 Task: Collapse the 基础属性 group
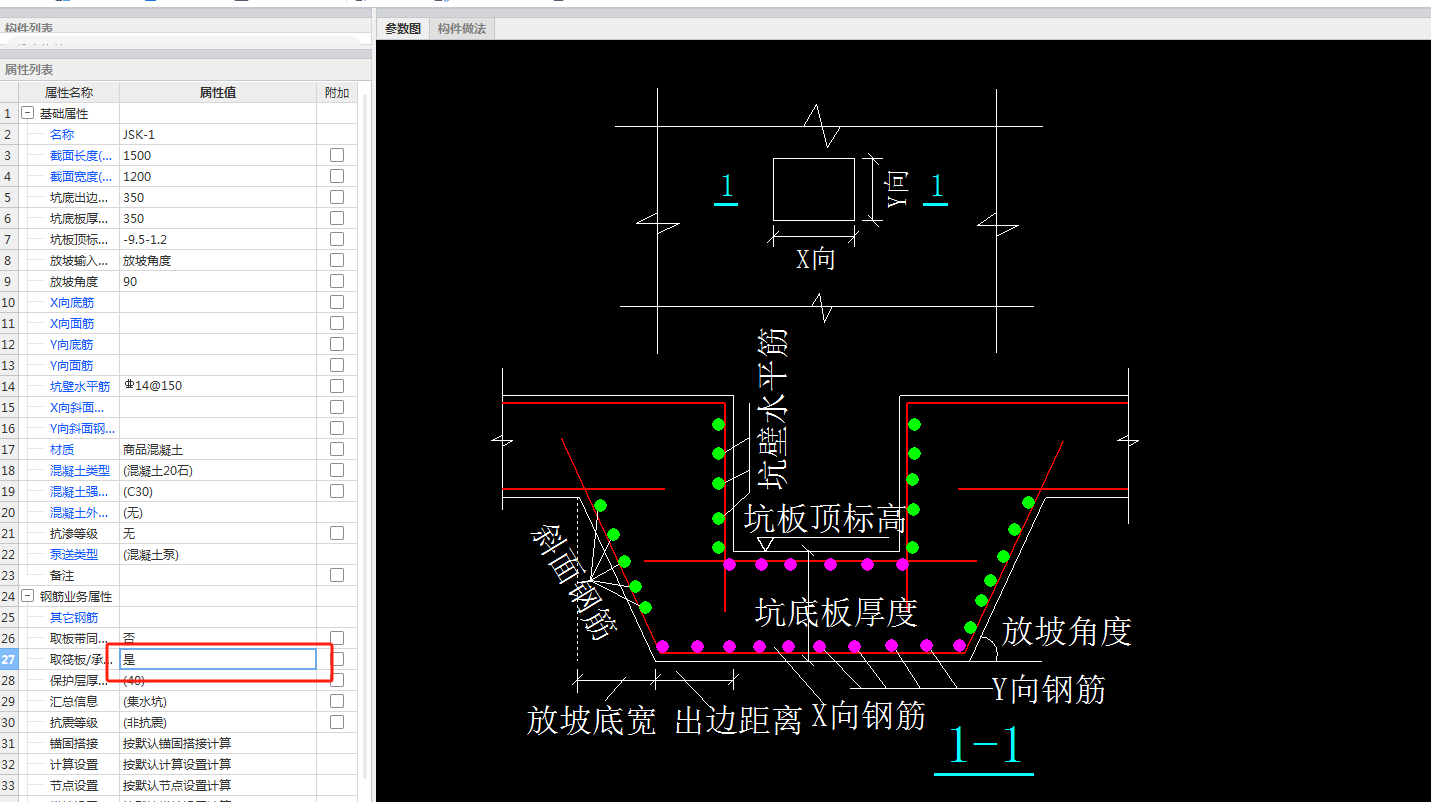click(28, 114)
